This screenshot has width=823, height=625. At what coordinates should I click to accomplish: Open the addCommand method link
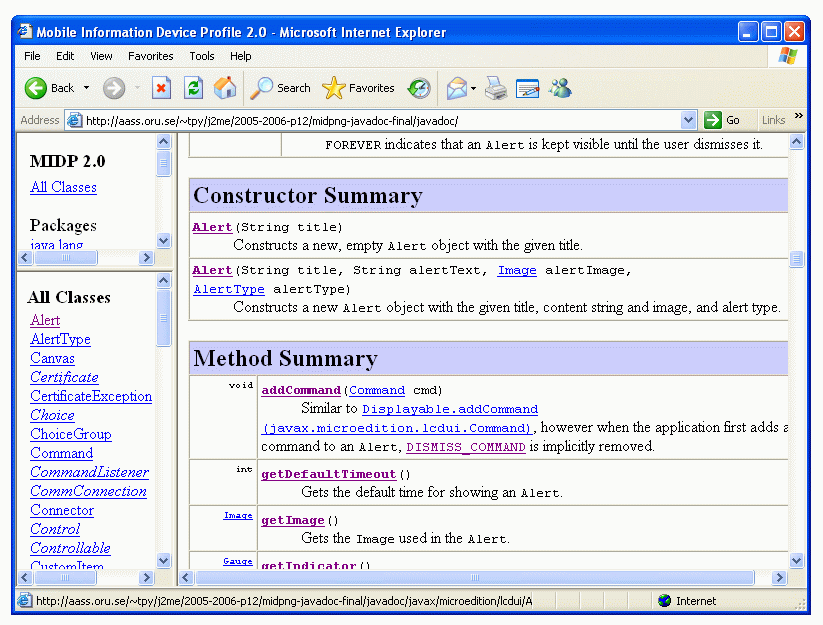coord(301,390)
